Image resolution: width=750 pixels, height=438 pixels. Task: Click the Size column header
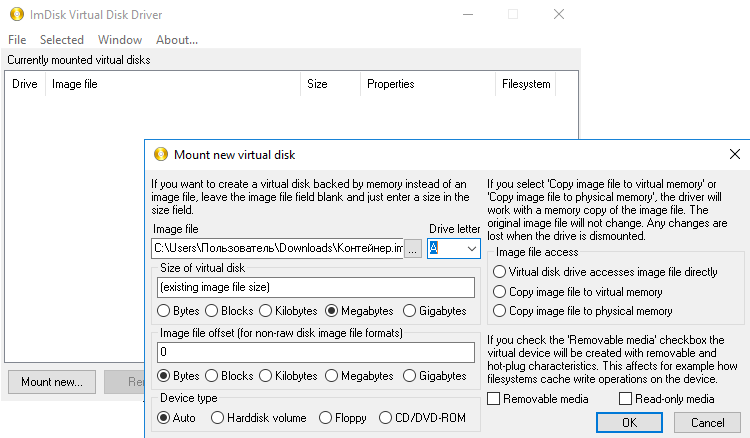(x=331, y=84)
